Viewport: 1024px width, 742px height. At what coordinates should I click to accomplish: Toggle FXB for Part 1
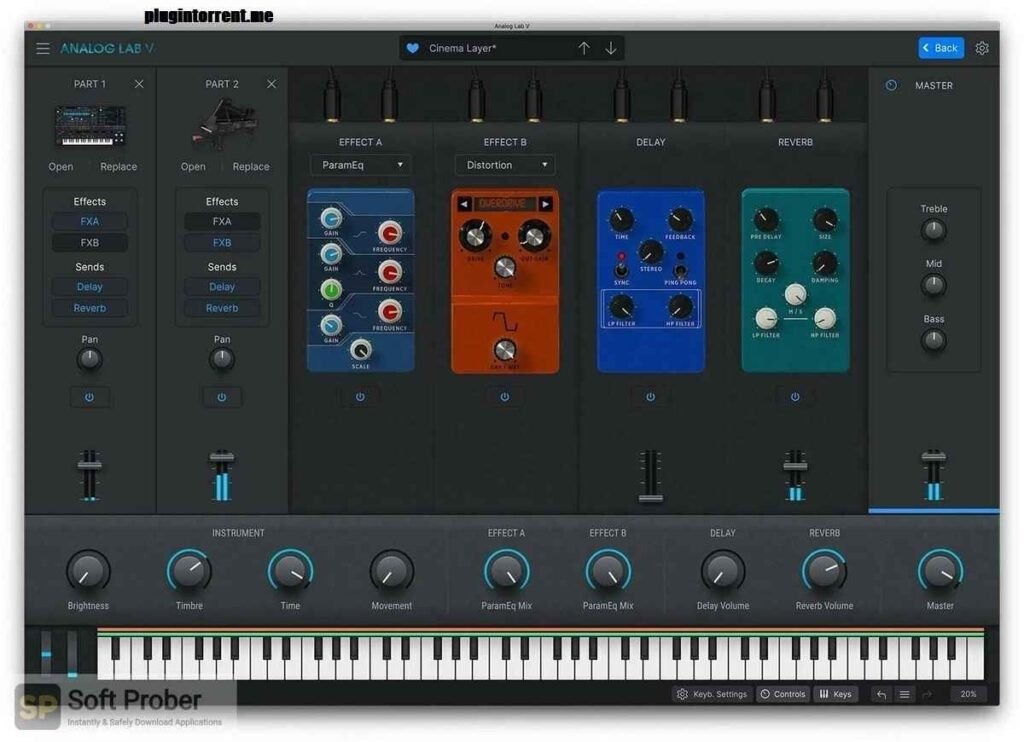pos(89,242)
